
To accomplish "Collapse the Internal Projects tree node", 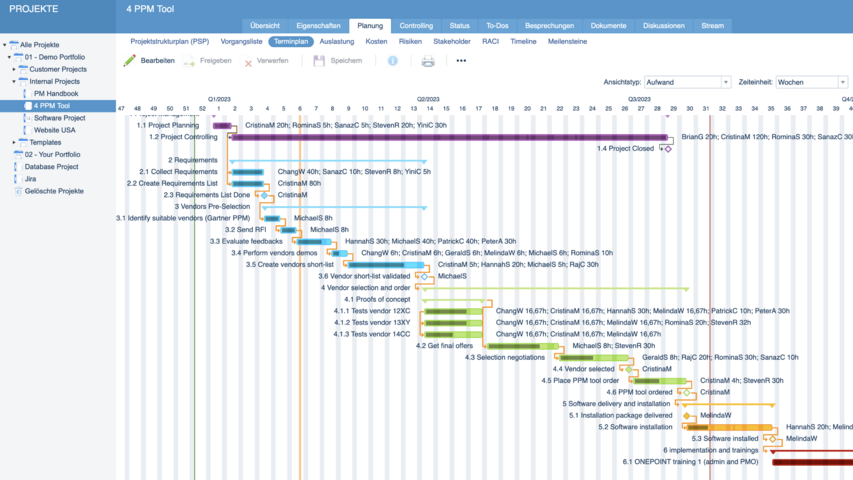I will pos(14,81).
